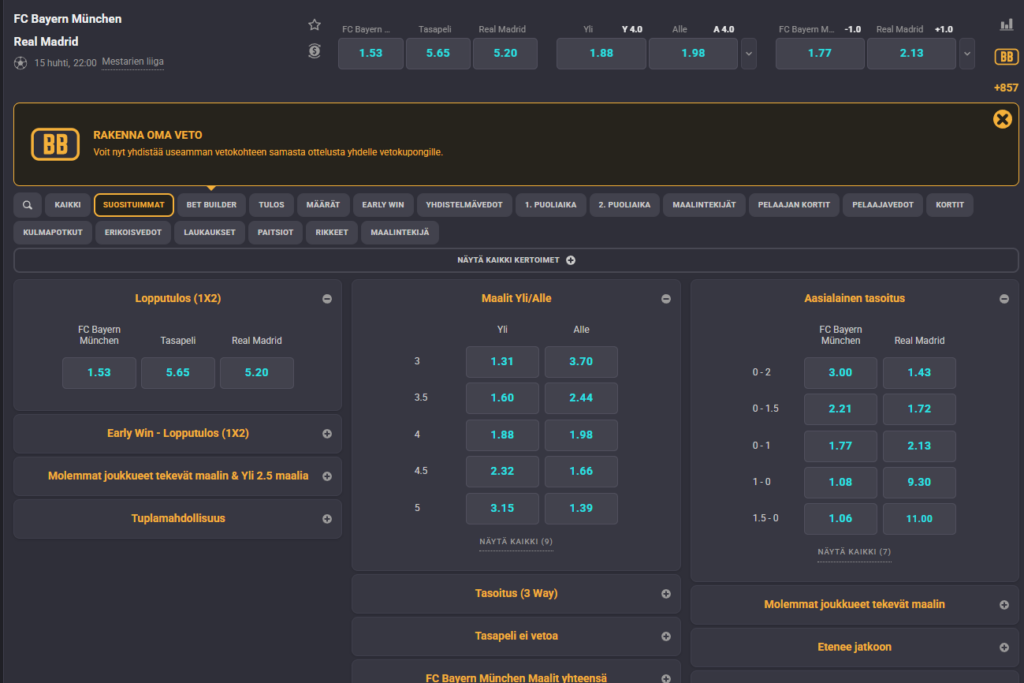Click the Mestarien liiga league link
Image resolution: width=1024 pixels, height=683 pixels.
tap(133, 62)
